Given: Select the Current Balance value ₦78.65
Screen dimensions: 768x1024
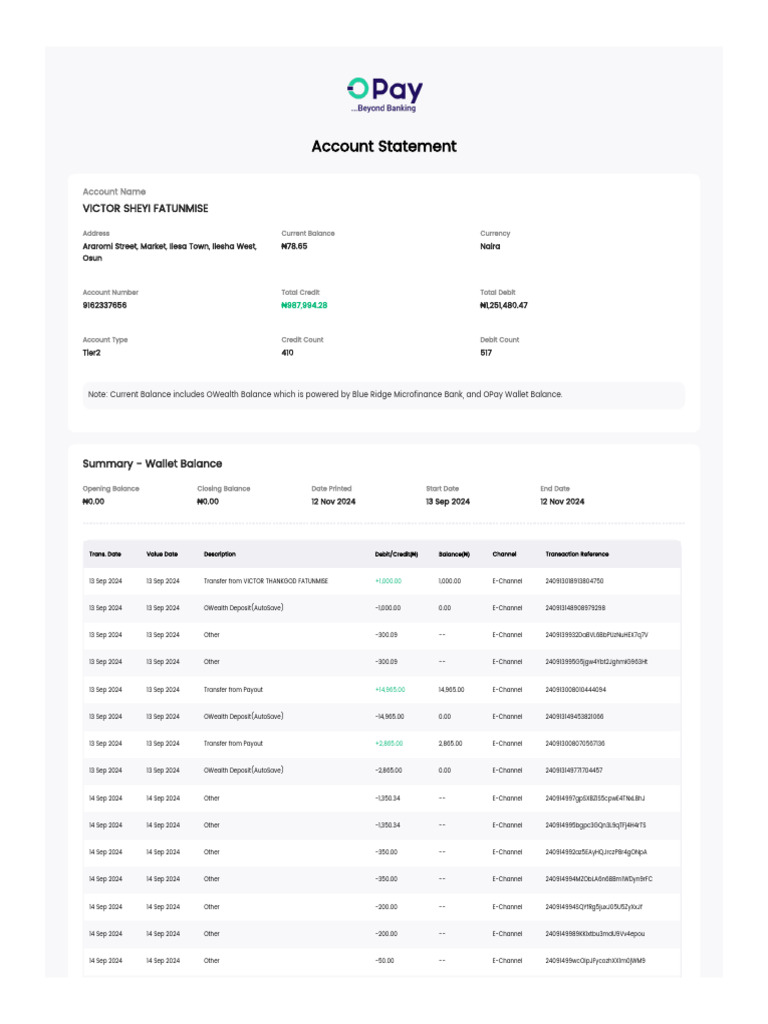Looking at the screenshot, I should 294,246.
